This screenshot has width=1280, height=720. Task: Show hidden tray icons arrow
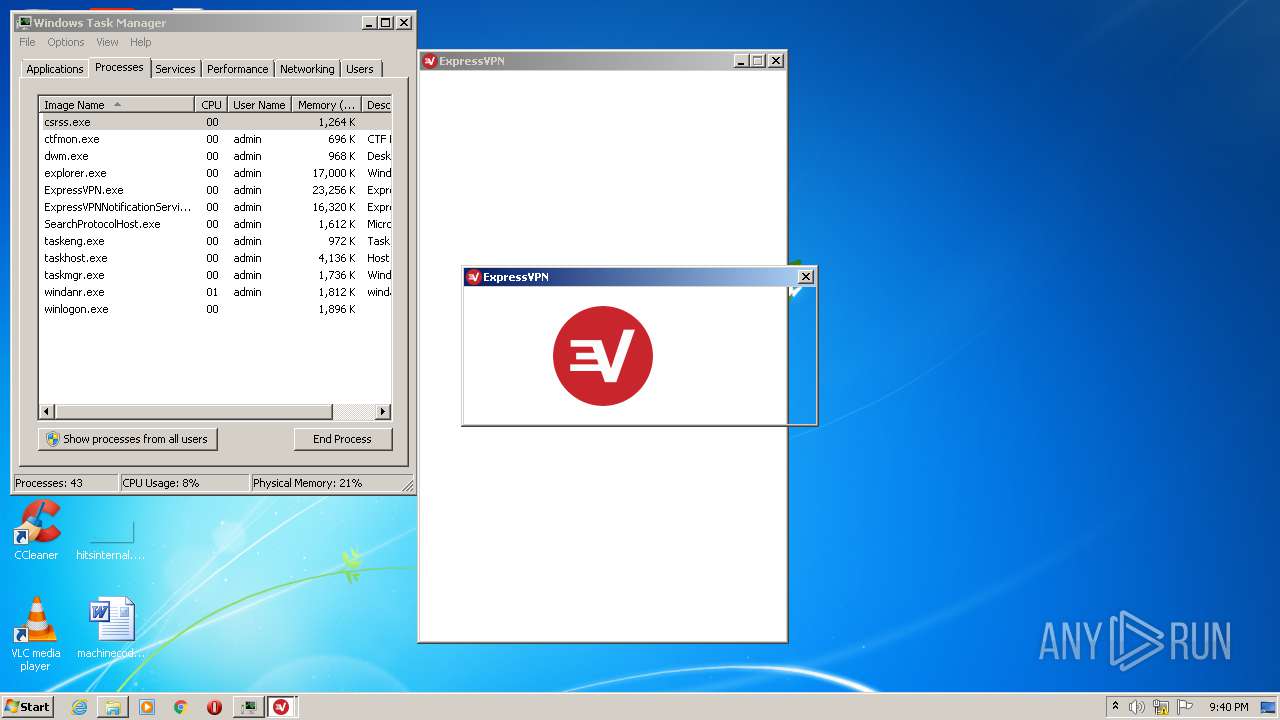coord(1115,706)
